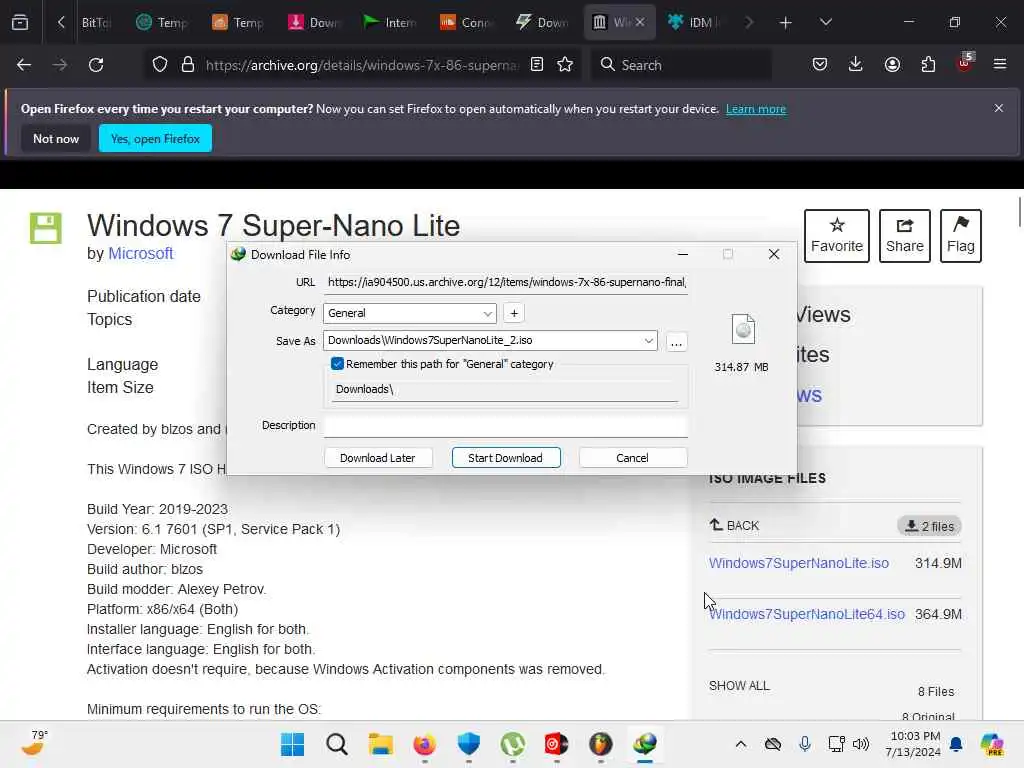Download Windows7SuperNanoLite.iso link
1024x768 pixels.
798,563
